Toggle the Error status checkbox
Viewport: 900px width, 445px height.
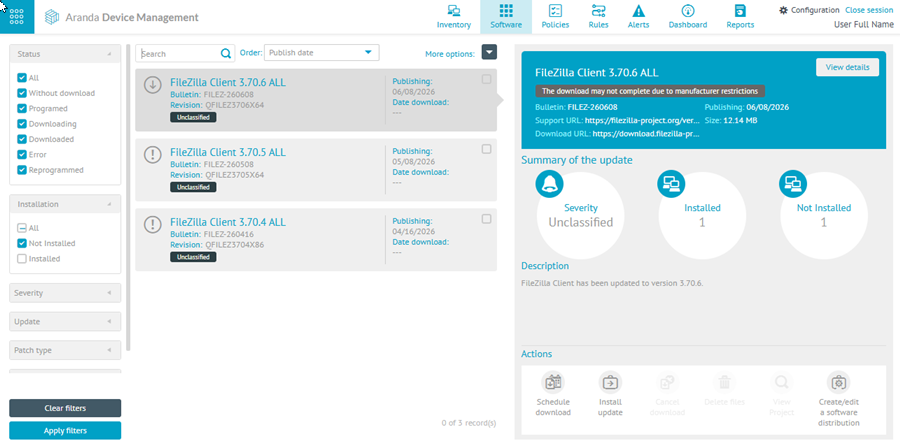pyautogui.click(x=22, y=155)
